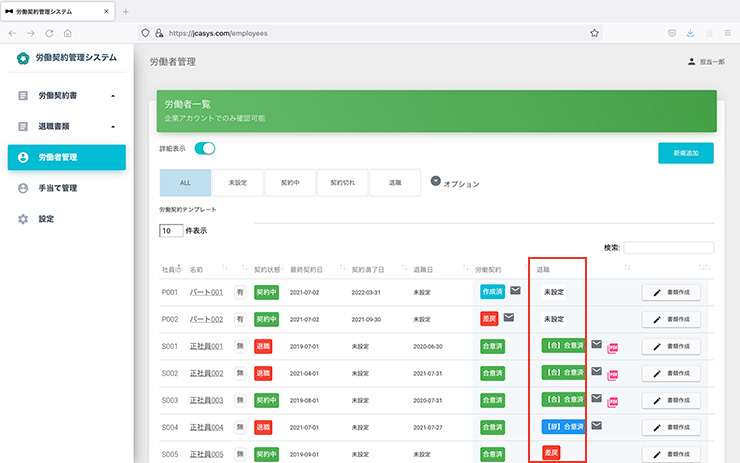Click 書類作成 button for P001

[x=671, y=293]
